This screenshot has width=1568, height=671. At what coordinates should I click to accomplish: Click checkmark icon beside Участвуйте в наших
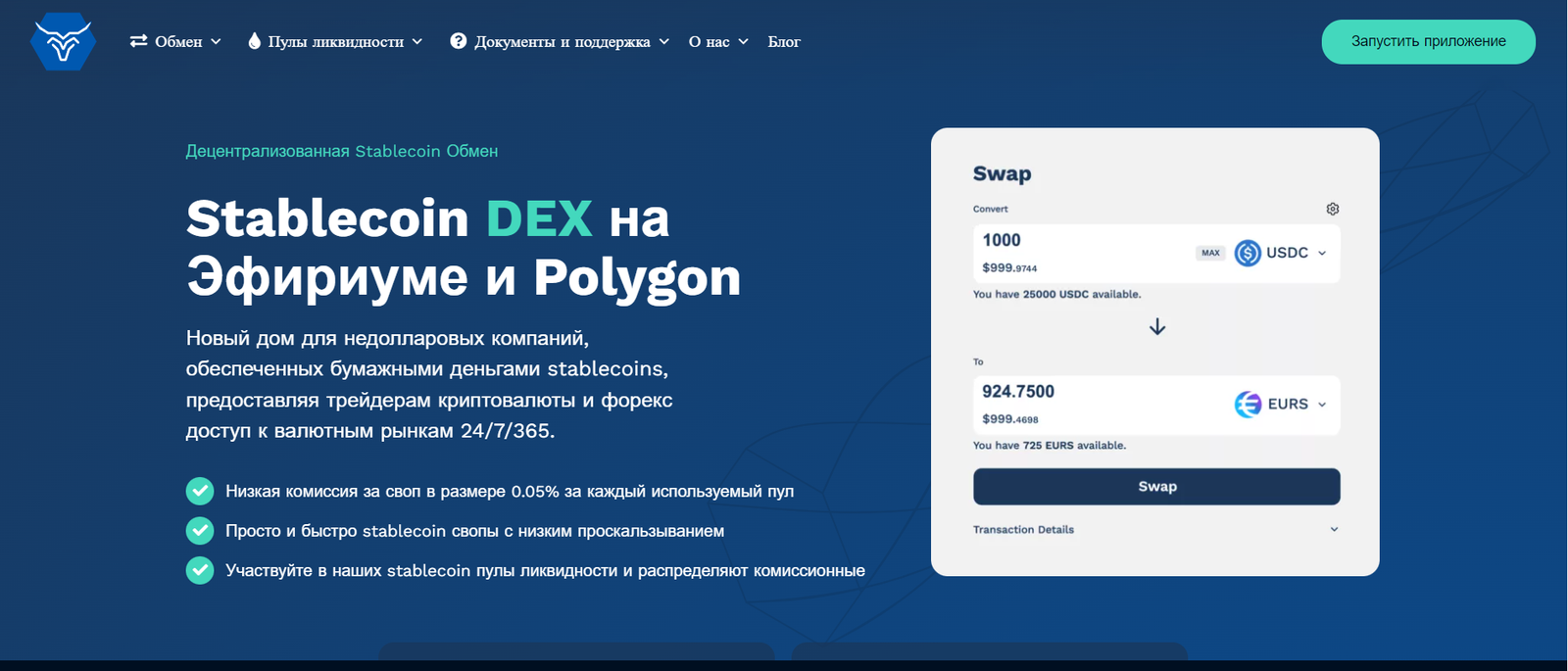(x=200, y=570)
